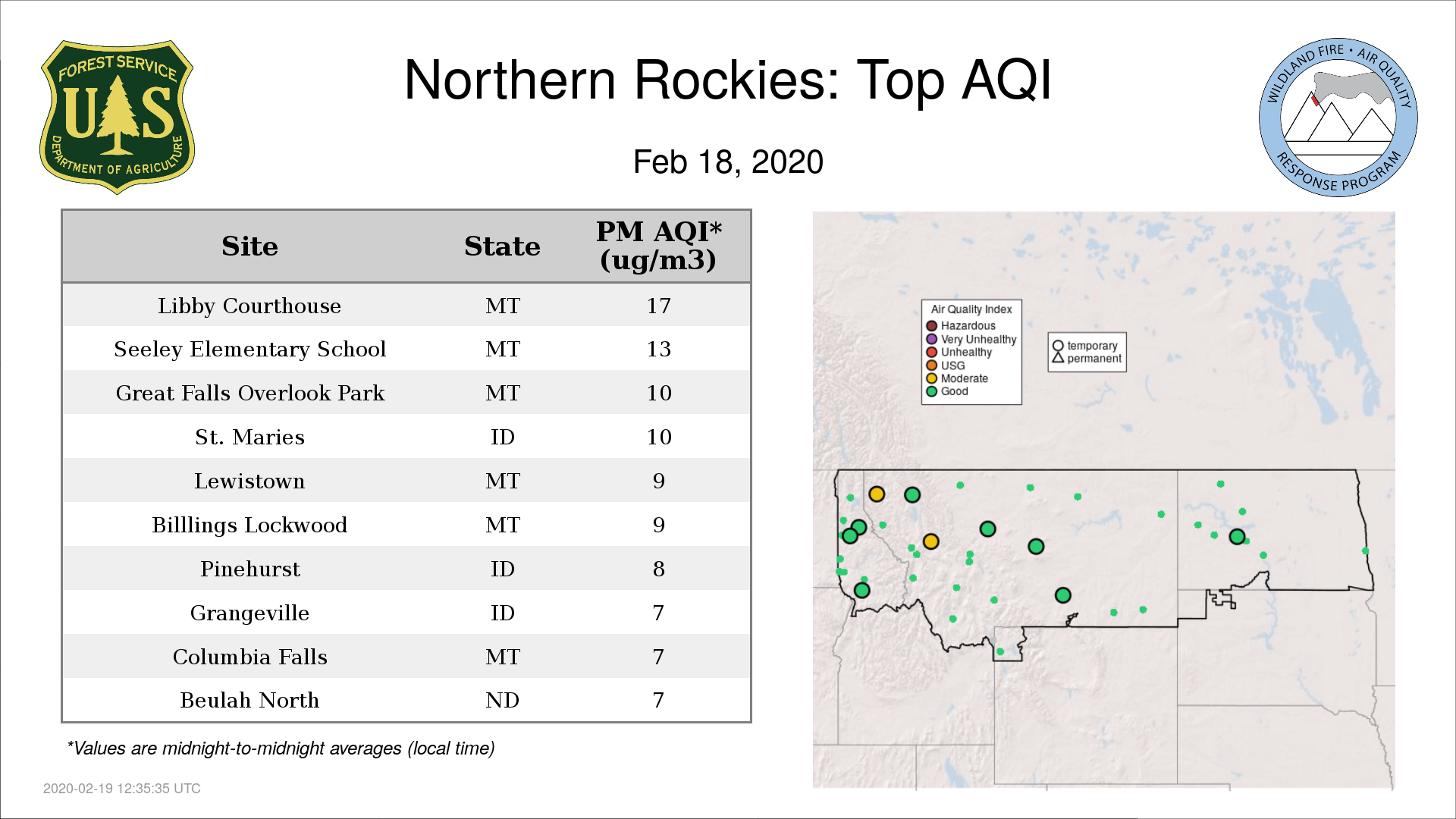Click the Good green legend dot

[932, 391]
